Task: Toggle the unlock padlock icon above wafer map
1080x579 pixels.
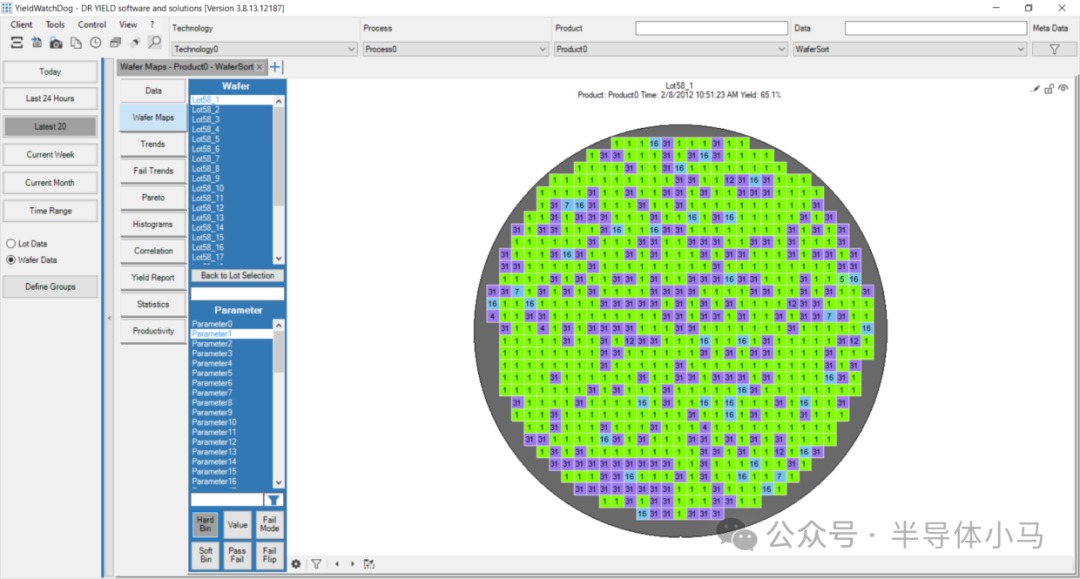Action: [x=1049, y=89]
